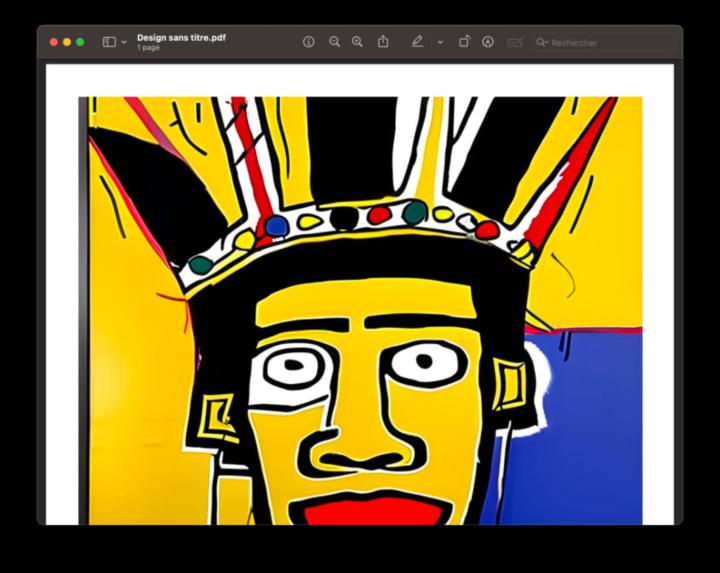
Task: Select the highlight pen tool
Action: 417,42
